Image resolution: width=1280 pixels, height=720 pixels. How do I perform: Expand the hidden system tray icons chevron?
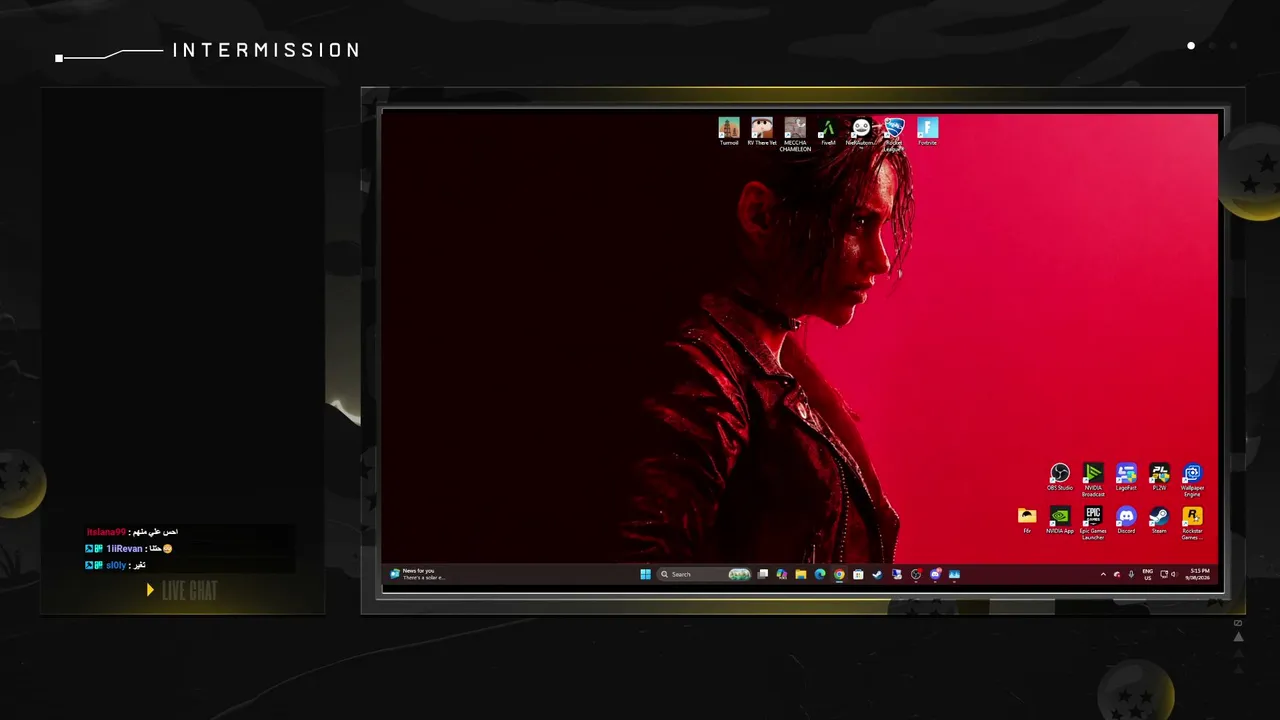(1103, 574)
